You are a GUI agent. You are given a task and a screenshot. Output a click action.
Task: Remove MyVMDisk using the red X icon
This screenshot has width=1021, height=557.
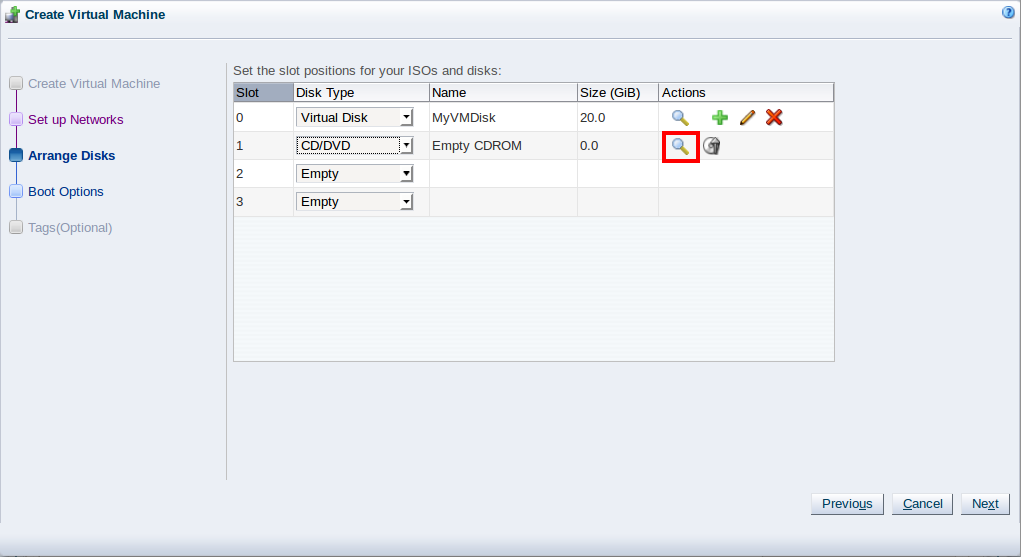coord(774,117)
